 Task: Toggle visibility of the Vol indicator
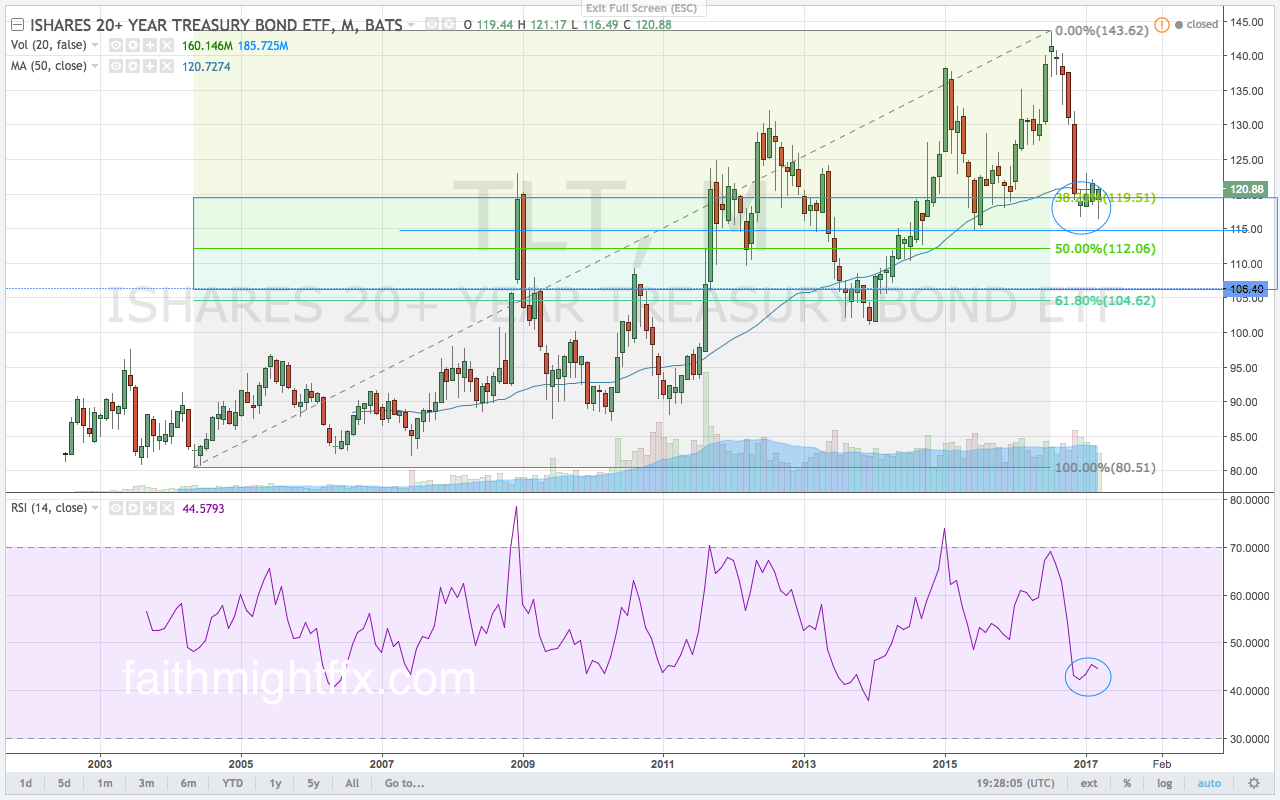click(116, 45)
